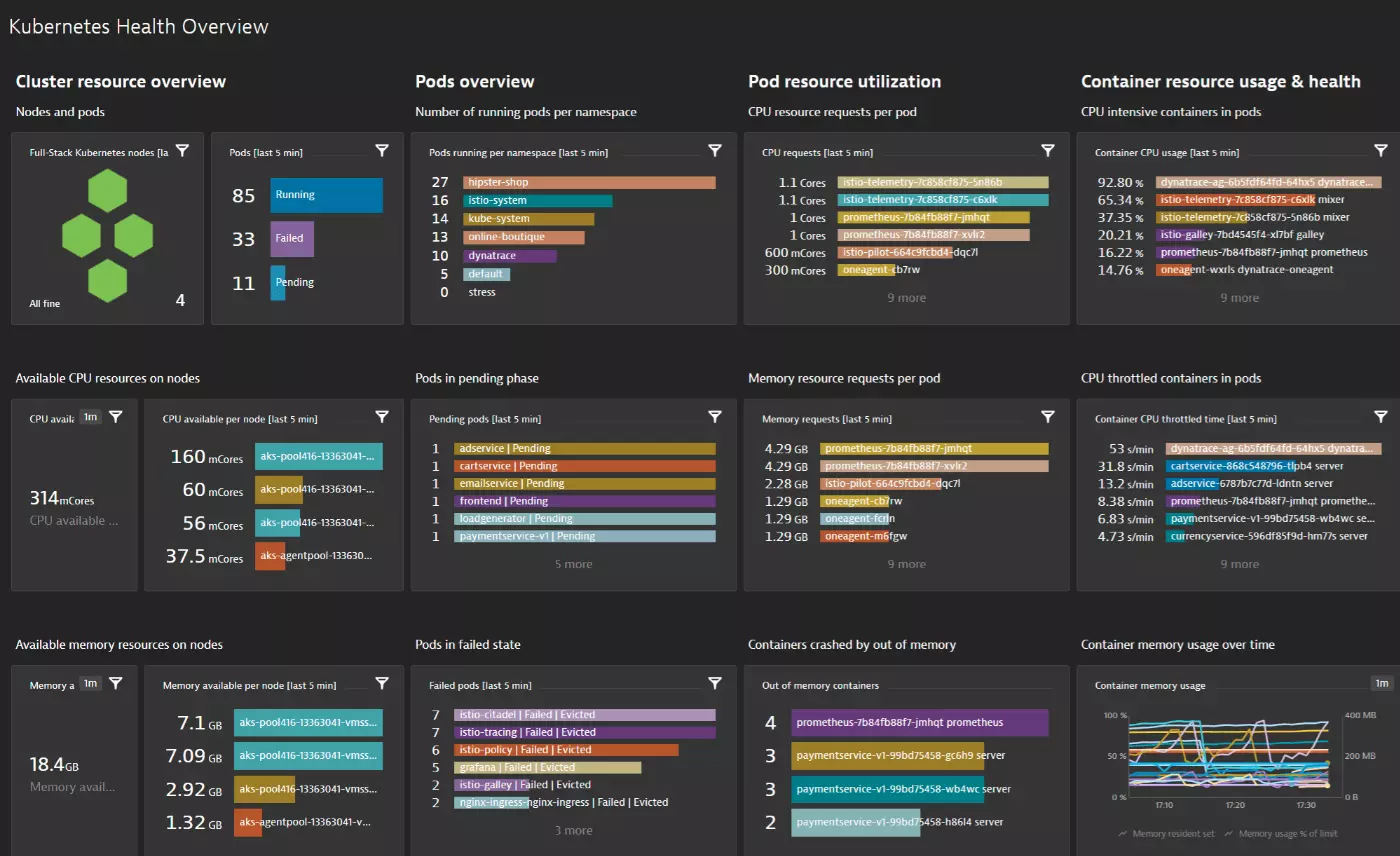The width and height of the screenshot is (1400, 856).
Task: Open filter on Pods last 5 min tile
Action: point(382,151)
